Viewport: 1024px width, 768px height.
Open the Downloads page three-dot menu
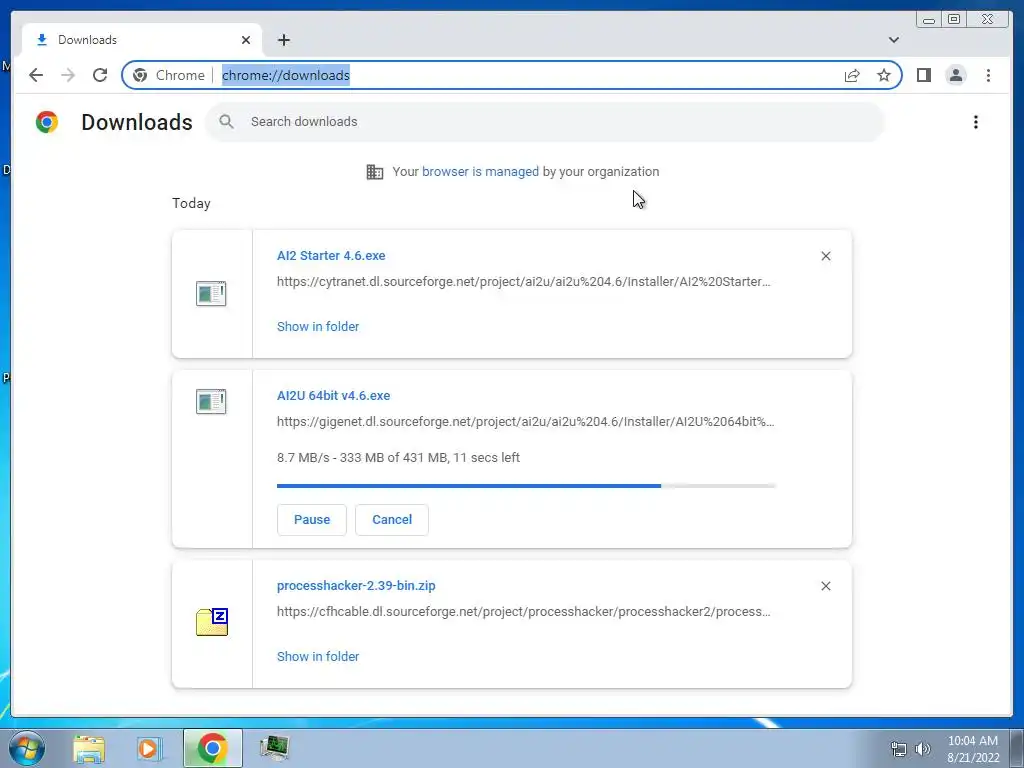976,122
